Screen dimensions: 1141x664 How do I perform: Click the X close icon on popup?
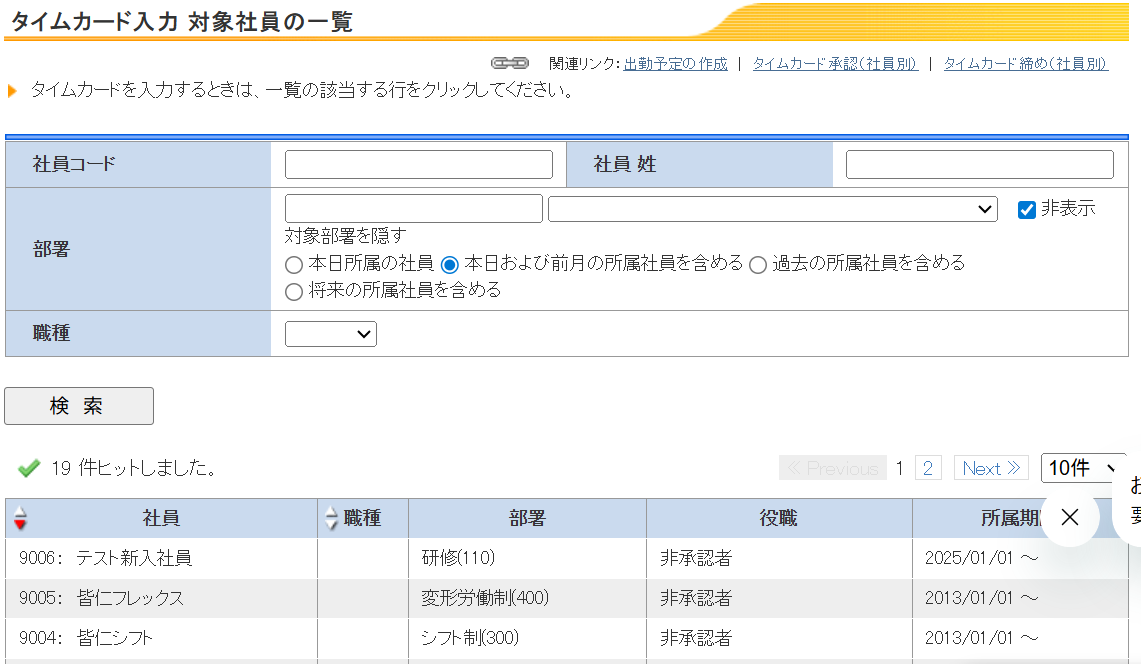point(1070,517)
